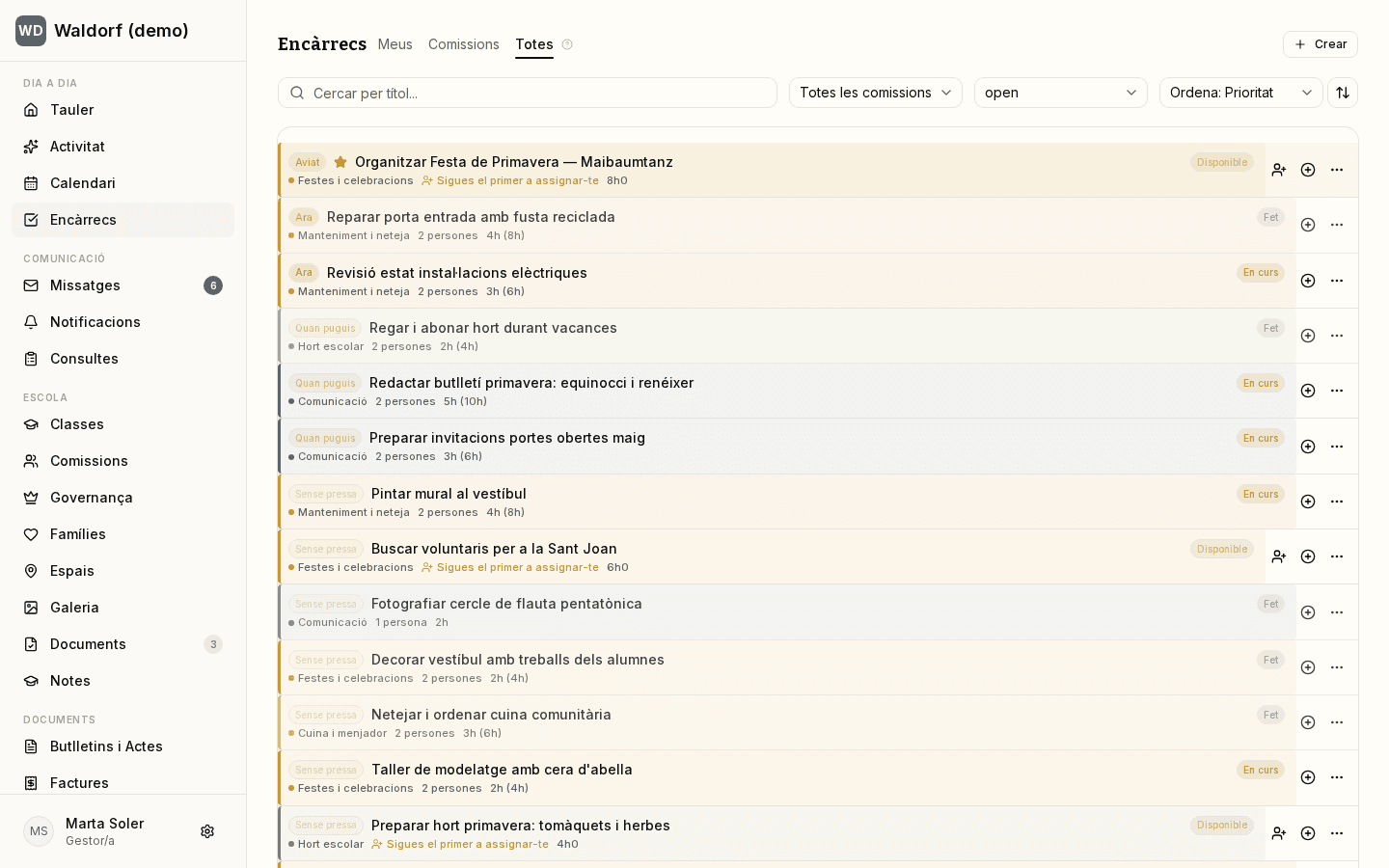The height and width of the screenshot is (868, 1389).
Task: Open the Ordena: Prioritat sort dropdown
Action: (1240, 93)
